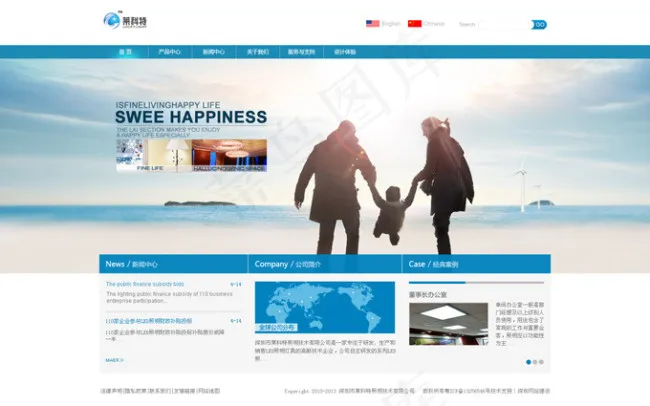Click the Chinese flag icon
Viewport: 650px width, 406px height.
tap(414, 23)
